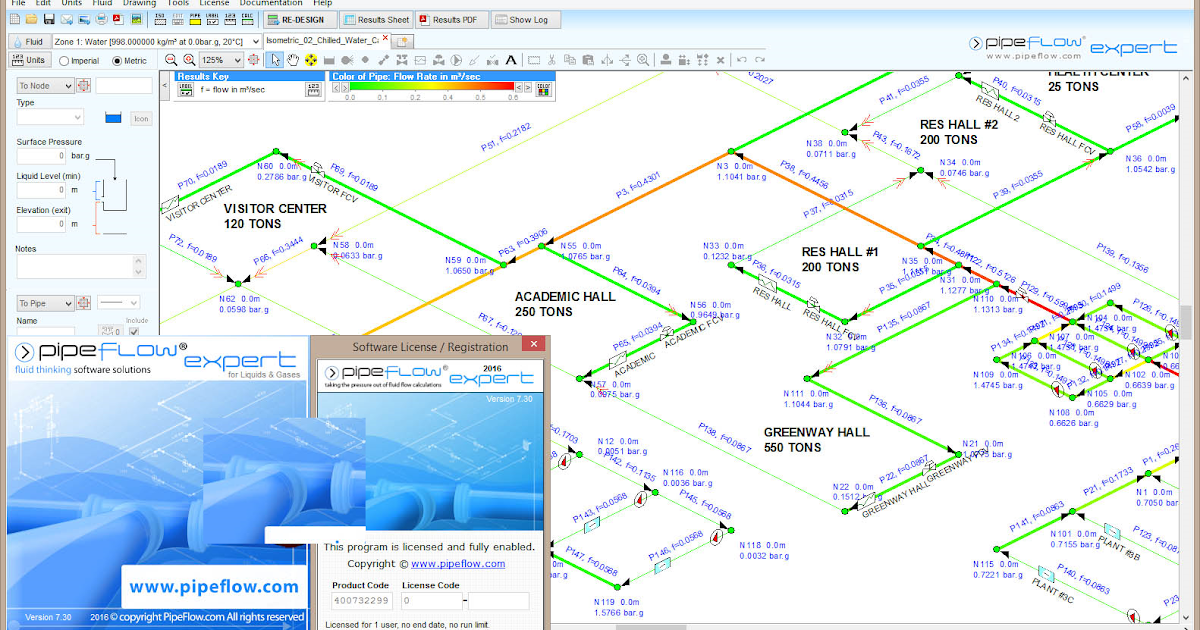This screenshot has height=630, width=1200.
Task: Click the node locate icon beside To Node
Action: click(x=83, y=86)
